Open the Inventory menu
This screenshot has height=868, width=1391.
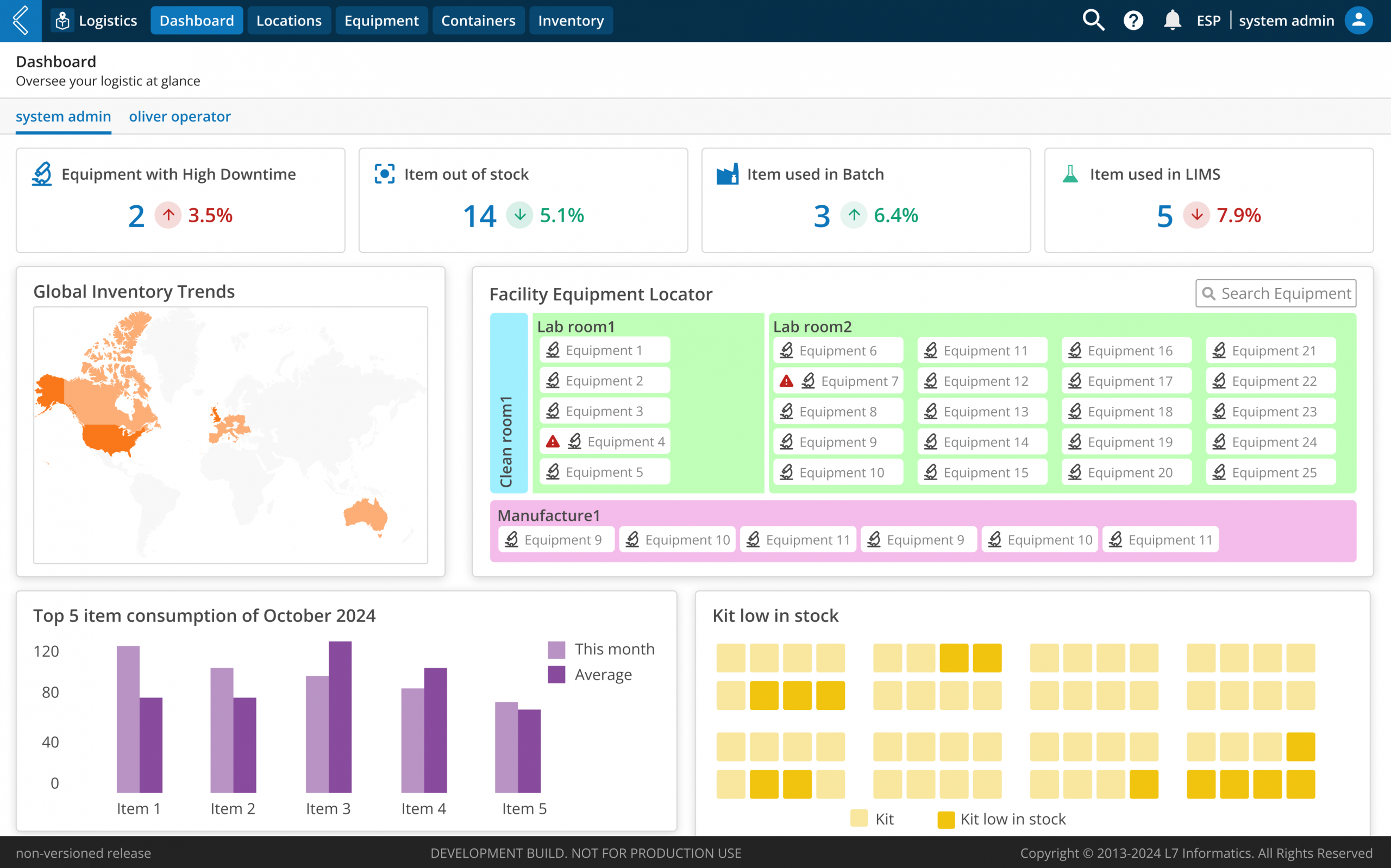pyautogui.click(x=571, y=21)
